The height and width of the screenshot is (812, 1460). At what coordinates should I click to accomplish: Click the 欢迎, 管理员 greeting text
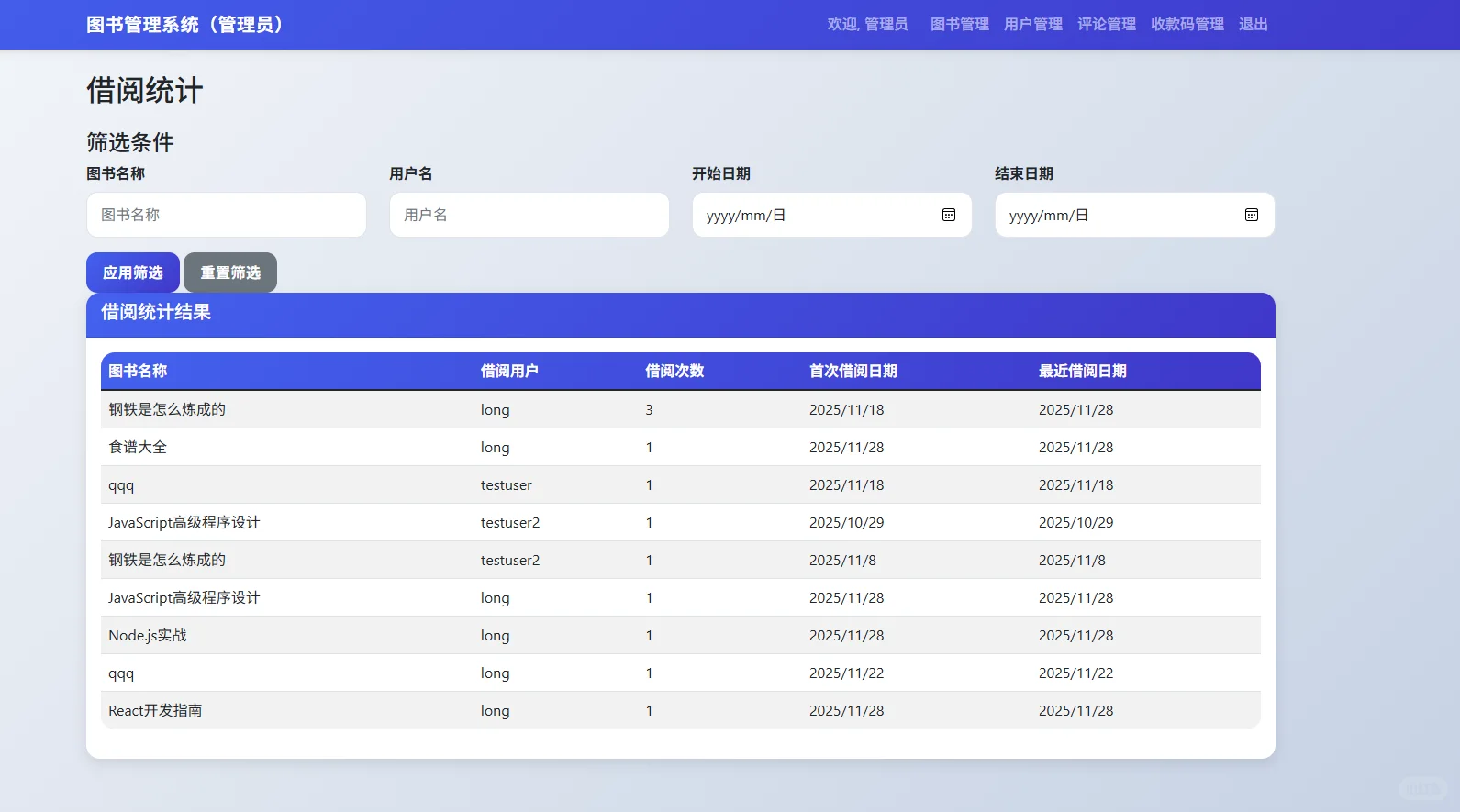coord(868,24)
